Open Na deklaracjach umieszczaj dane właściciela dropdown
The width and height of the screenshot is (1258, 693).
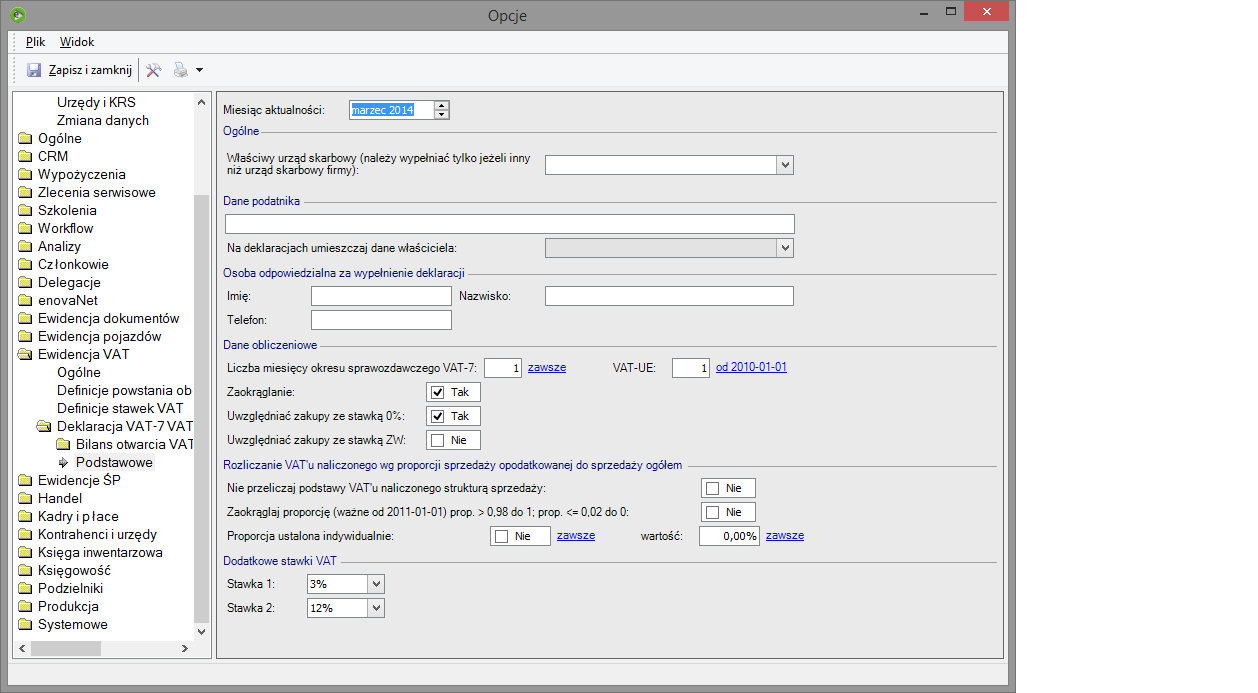[785, 247]
